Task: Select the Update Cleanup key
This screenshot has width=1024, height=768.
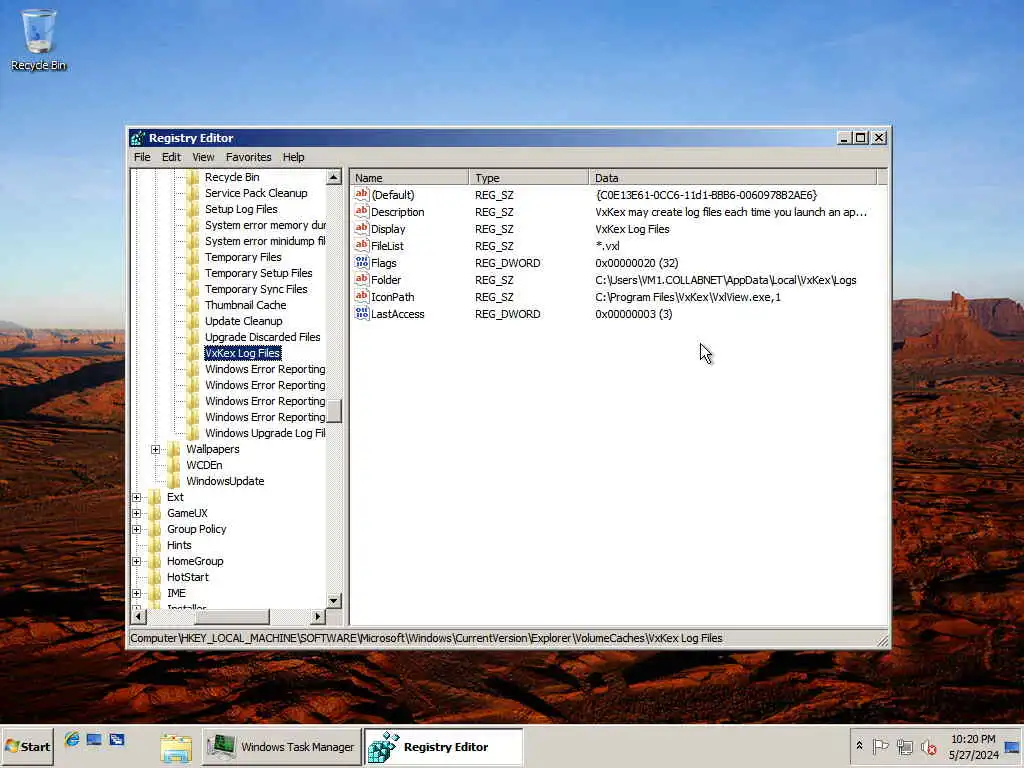Action: [x=244, y=321]
